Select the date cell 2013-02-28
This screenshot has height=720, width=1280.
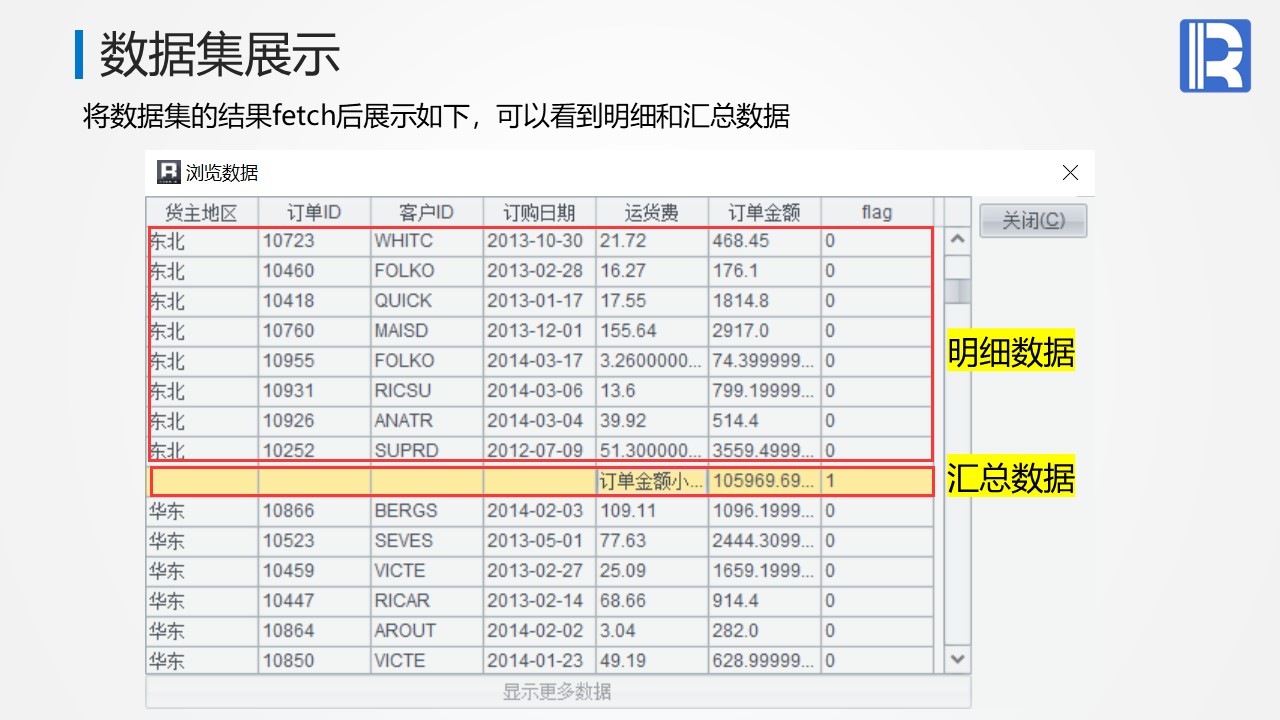coord(540,271)
